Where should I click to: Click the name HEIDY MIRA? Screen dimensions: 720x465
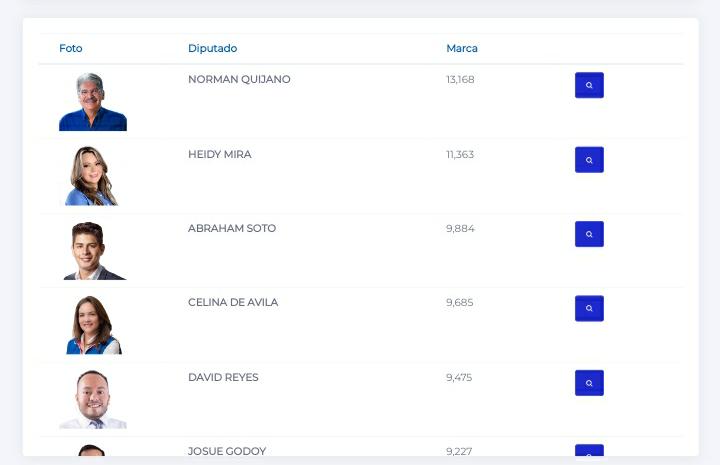coord(220,154)
